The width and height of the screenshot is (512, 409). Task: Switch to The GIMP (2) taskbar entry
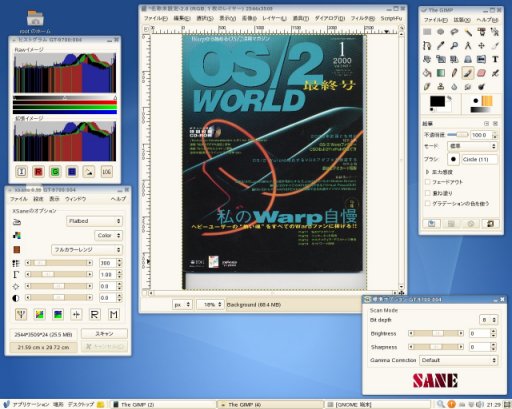point(163,404)
